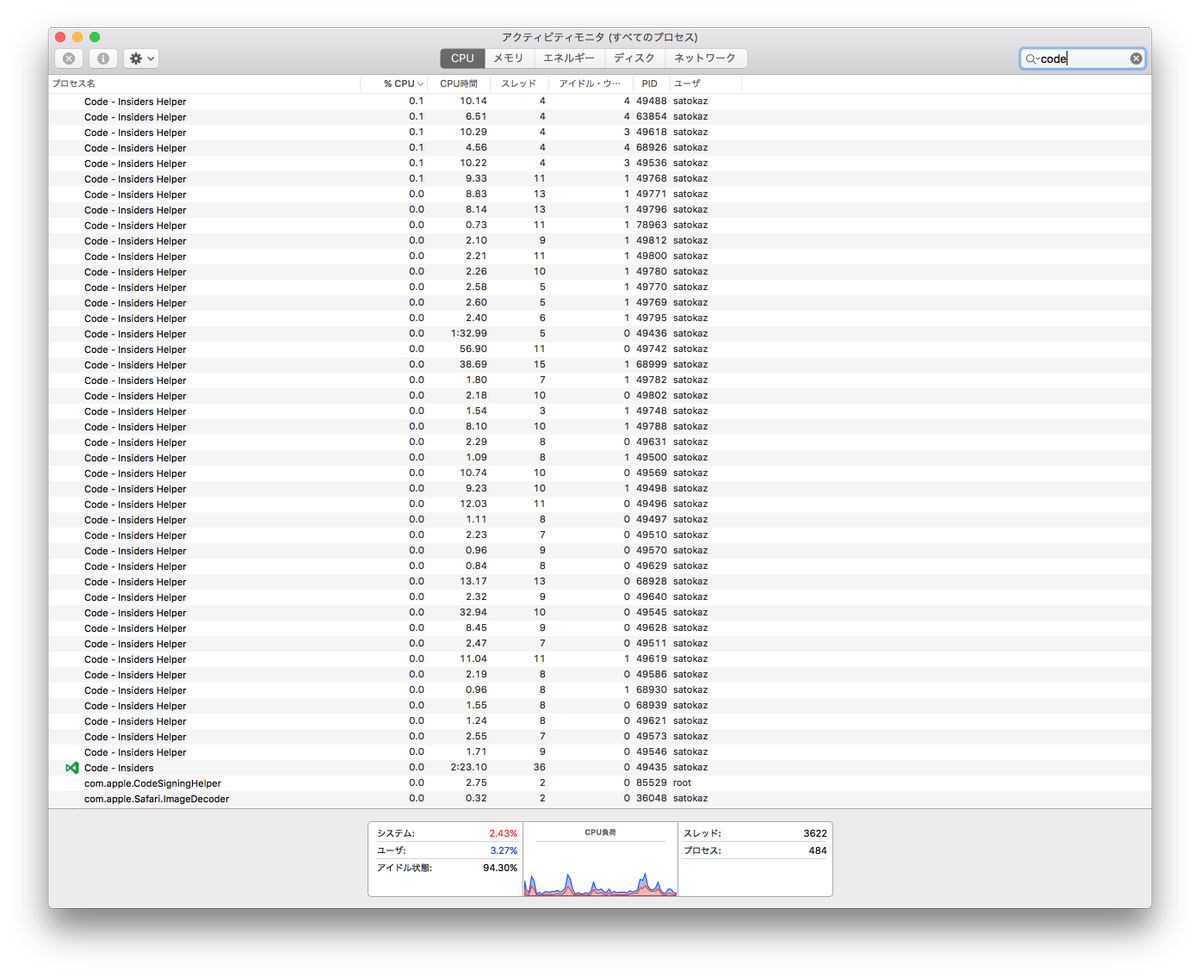Open the process info (i) toolbar icon

103,59
